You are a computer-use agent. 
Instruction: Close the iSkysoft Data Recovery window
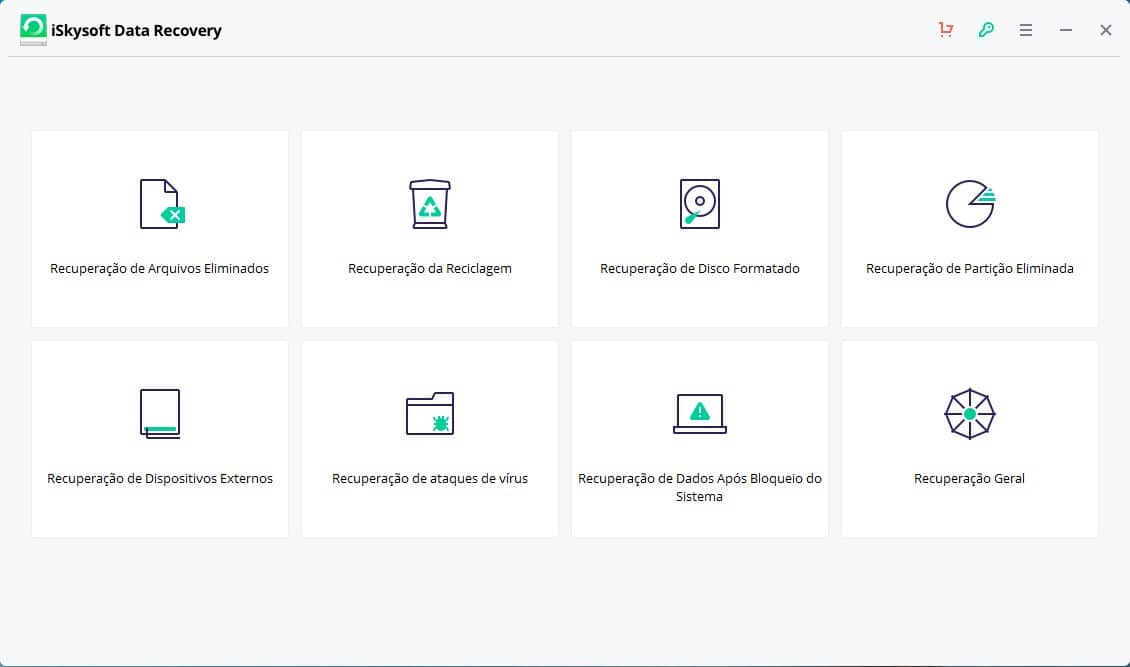pyautogui.click(x=1105, y=30)
